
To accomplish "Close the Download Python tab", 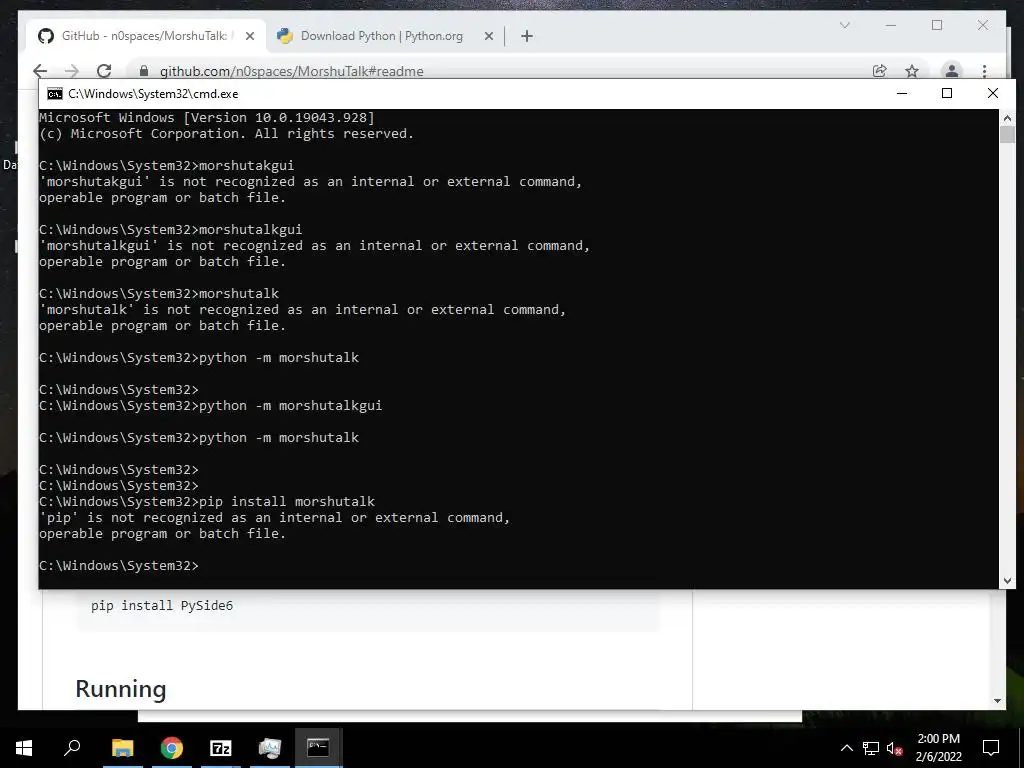I will pos(488,37).
